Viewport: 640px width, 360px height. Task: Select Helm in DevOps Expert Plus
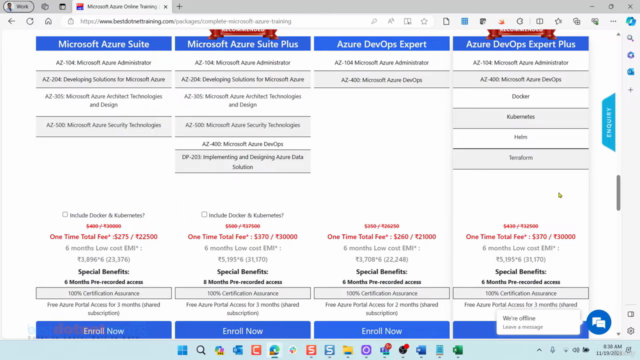(x=520, y=137)
